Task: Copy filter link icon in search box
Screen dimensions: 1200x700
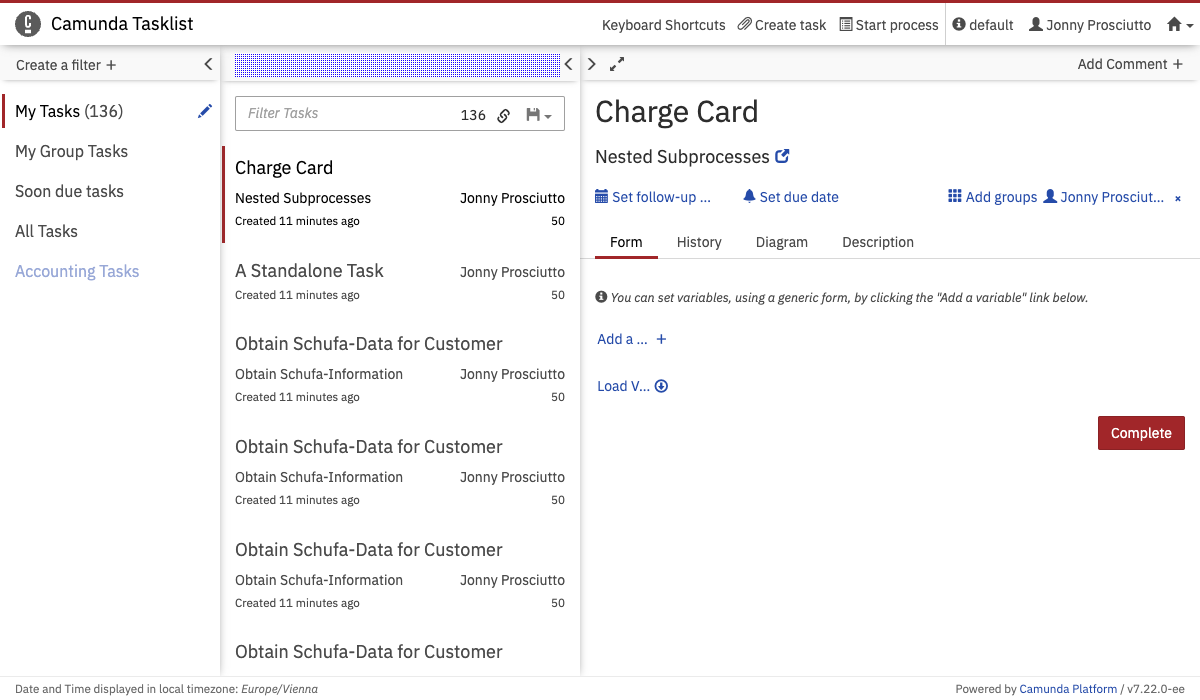Action: pos(504,115)
